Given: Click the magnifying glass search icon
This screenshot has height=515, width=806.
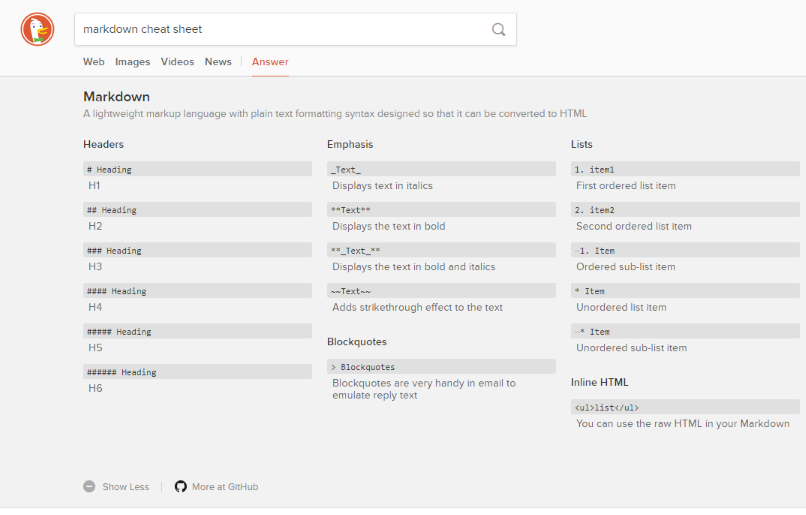Looking at the screenshot, I should 498,30.
